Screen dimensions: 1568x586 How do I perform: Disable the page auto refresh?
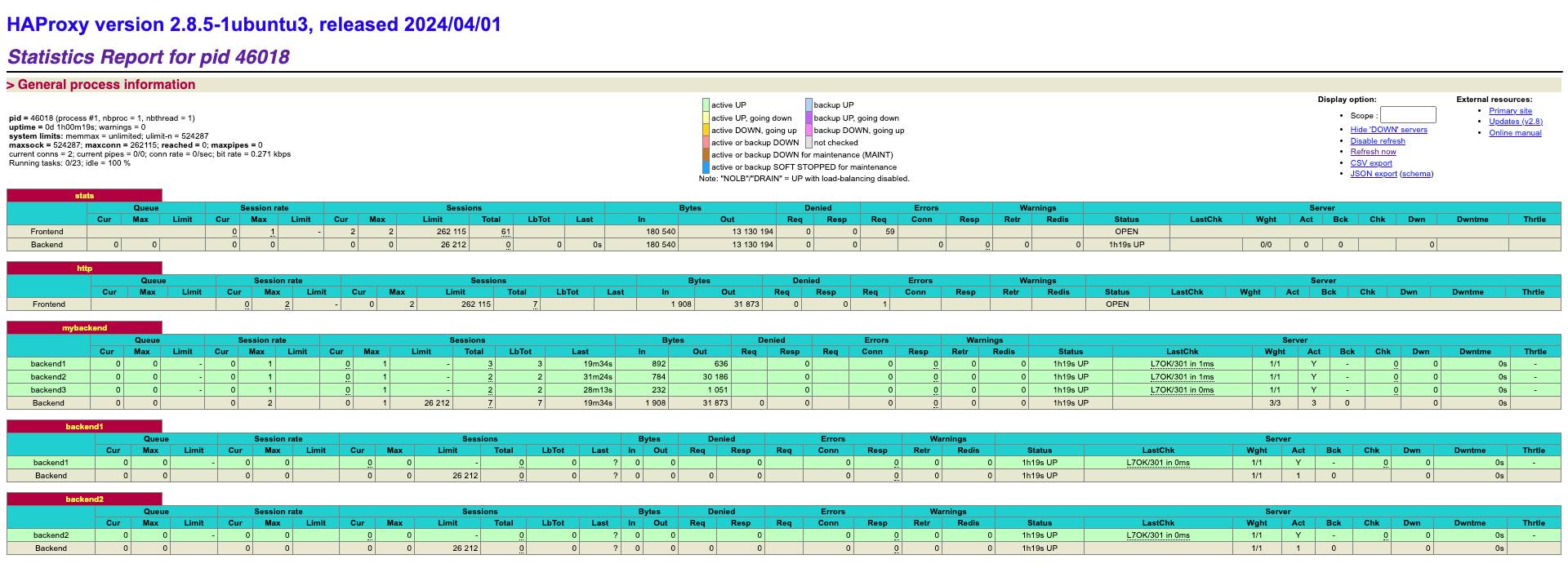(1377, 141)
